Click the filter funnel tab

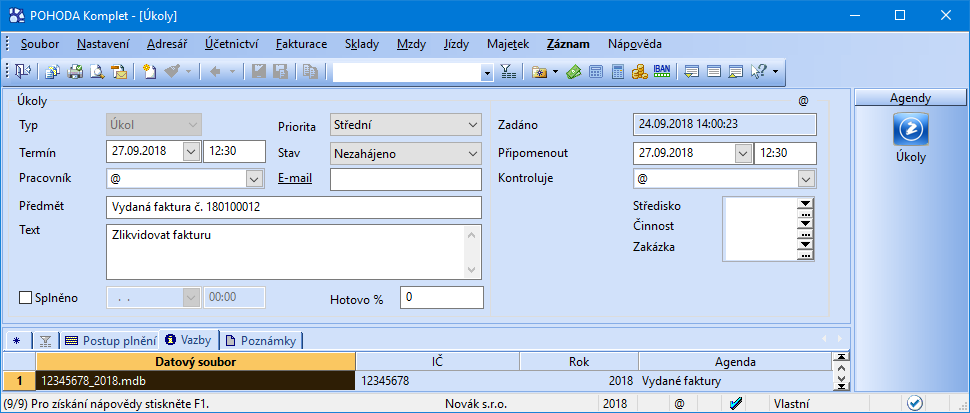[x=45, y=340]
